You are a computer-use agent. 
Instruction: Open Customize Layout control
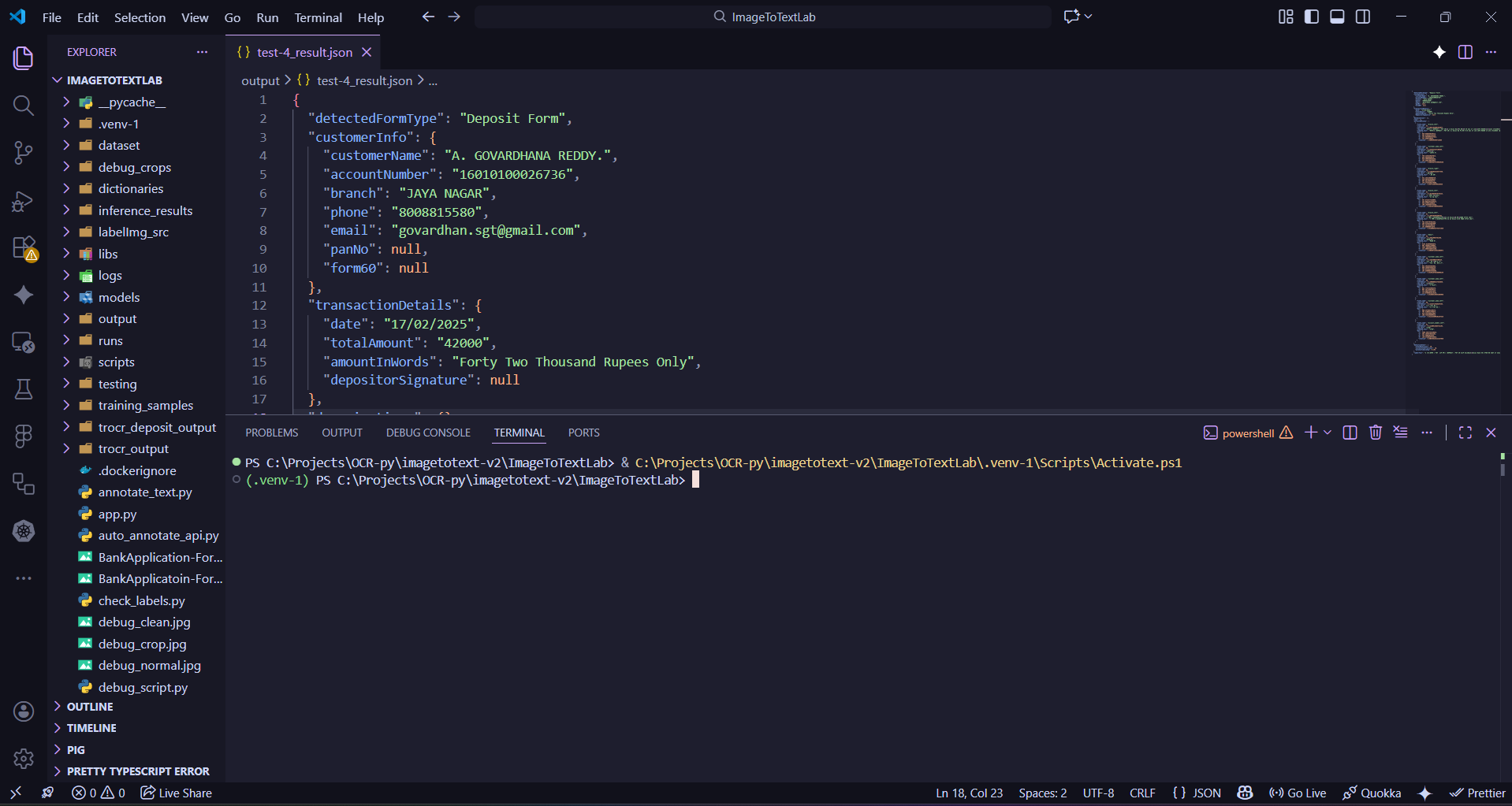click(1286, 17)
